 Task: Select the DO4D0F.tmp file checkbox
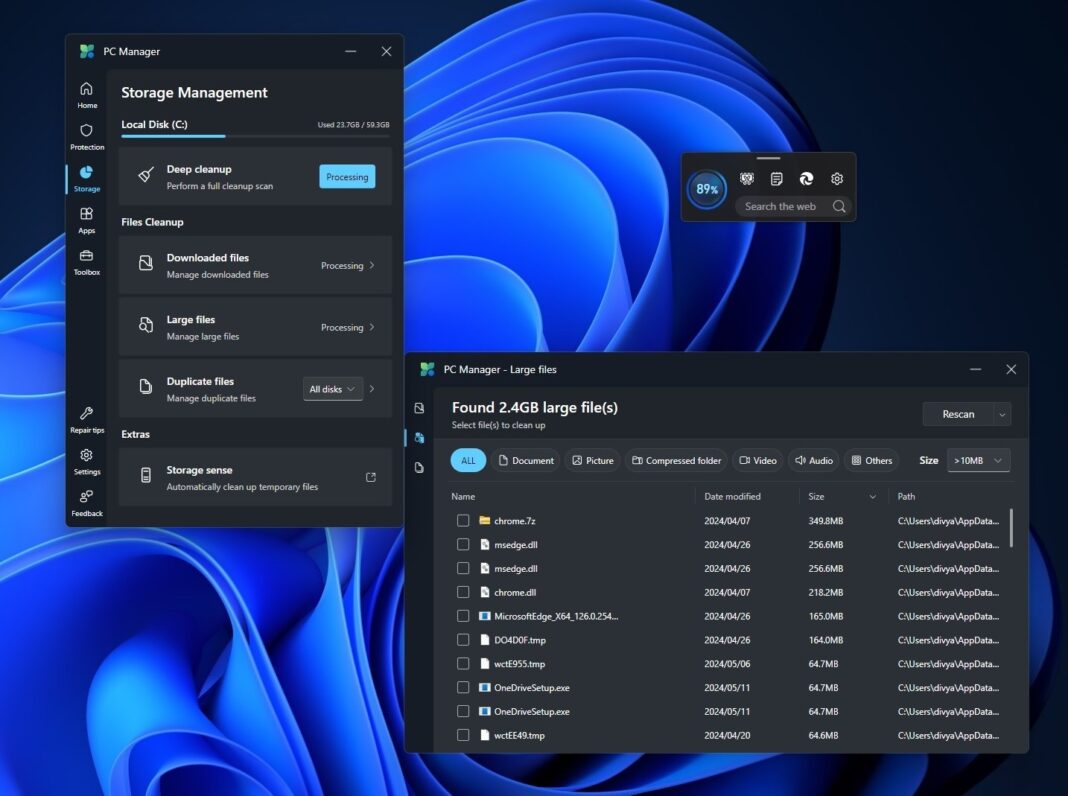tap(463, 639)
